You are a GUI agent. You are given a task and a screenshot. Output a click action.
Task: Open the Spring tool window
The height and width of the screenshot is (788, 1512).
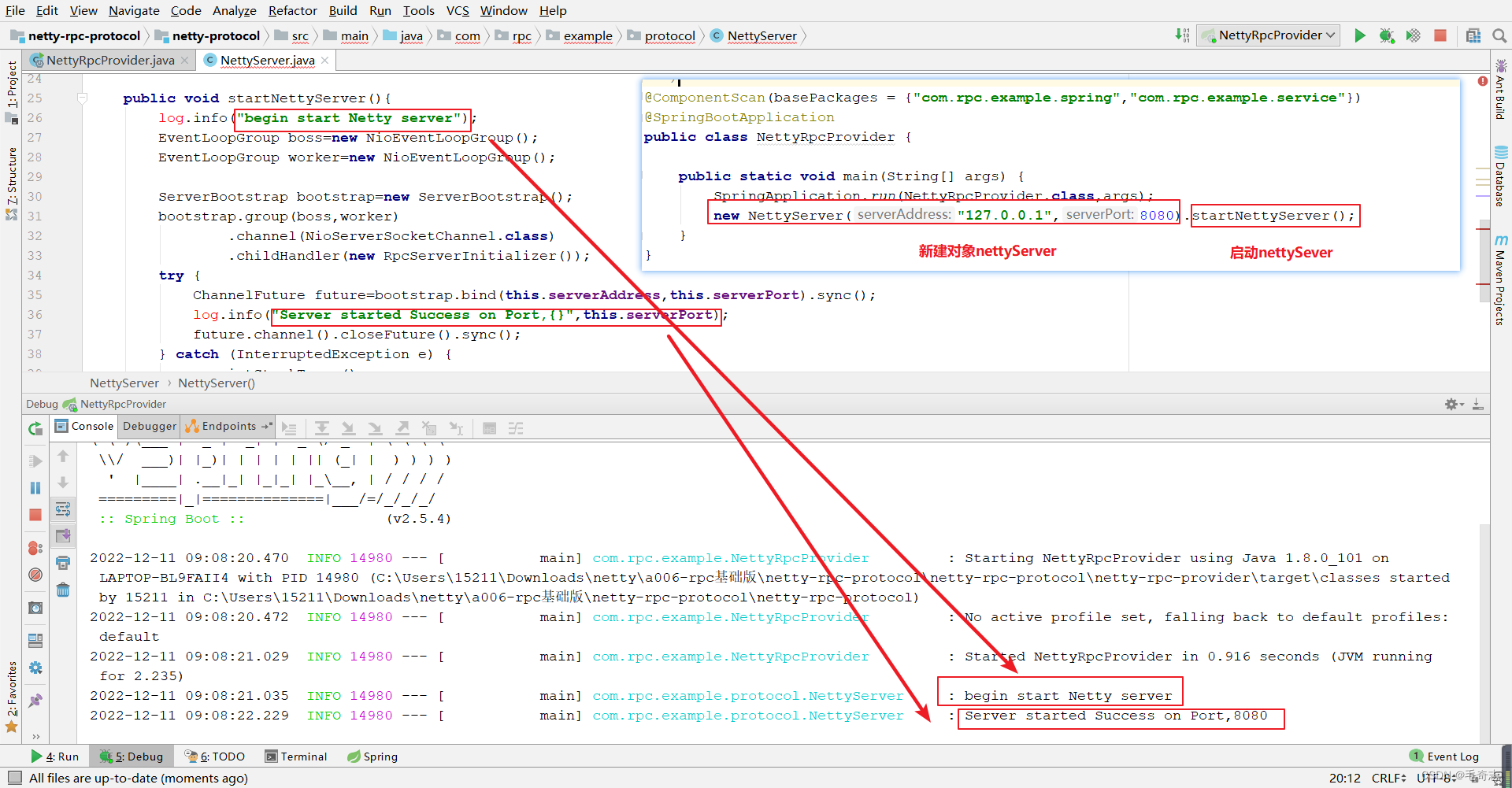pyautogui.click(x=372, y=757)
